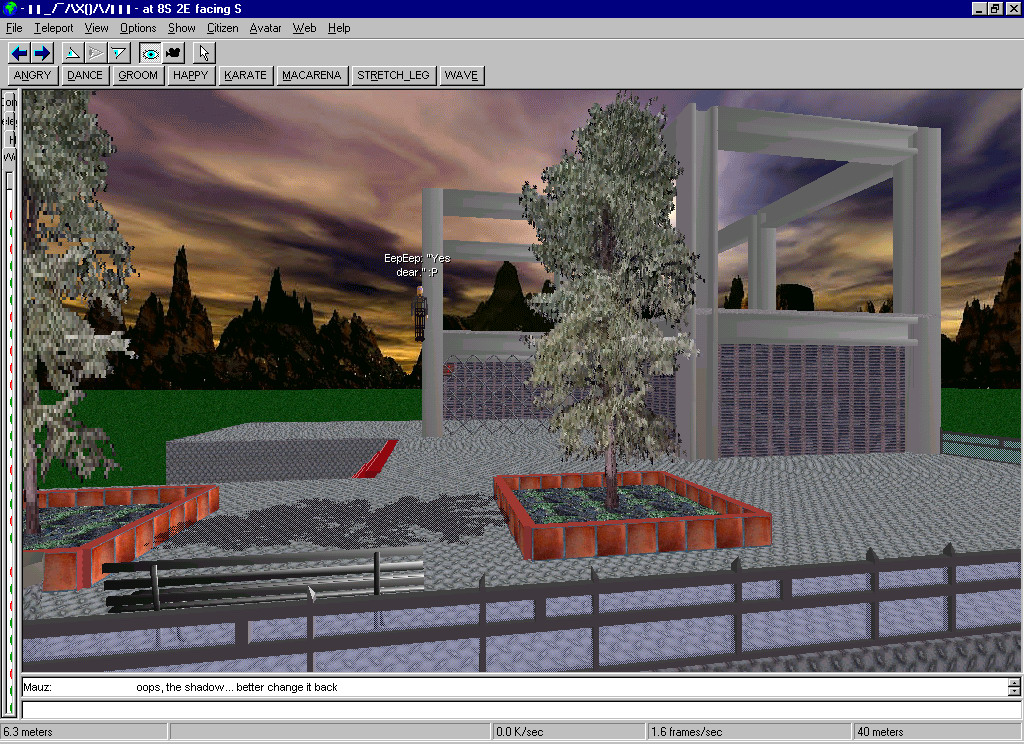This screenshot has height=744, width=1024.
Task: Expand the Show menu
Action: (181, 28)
